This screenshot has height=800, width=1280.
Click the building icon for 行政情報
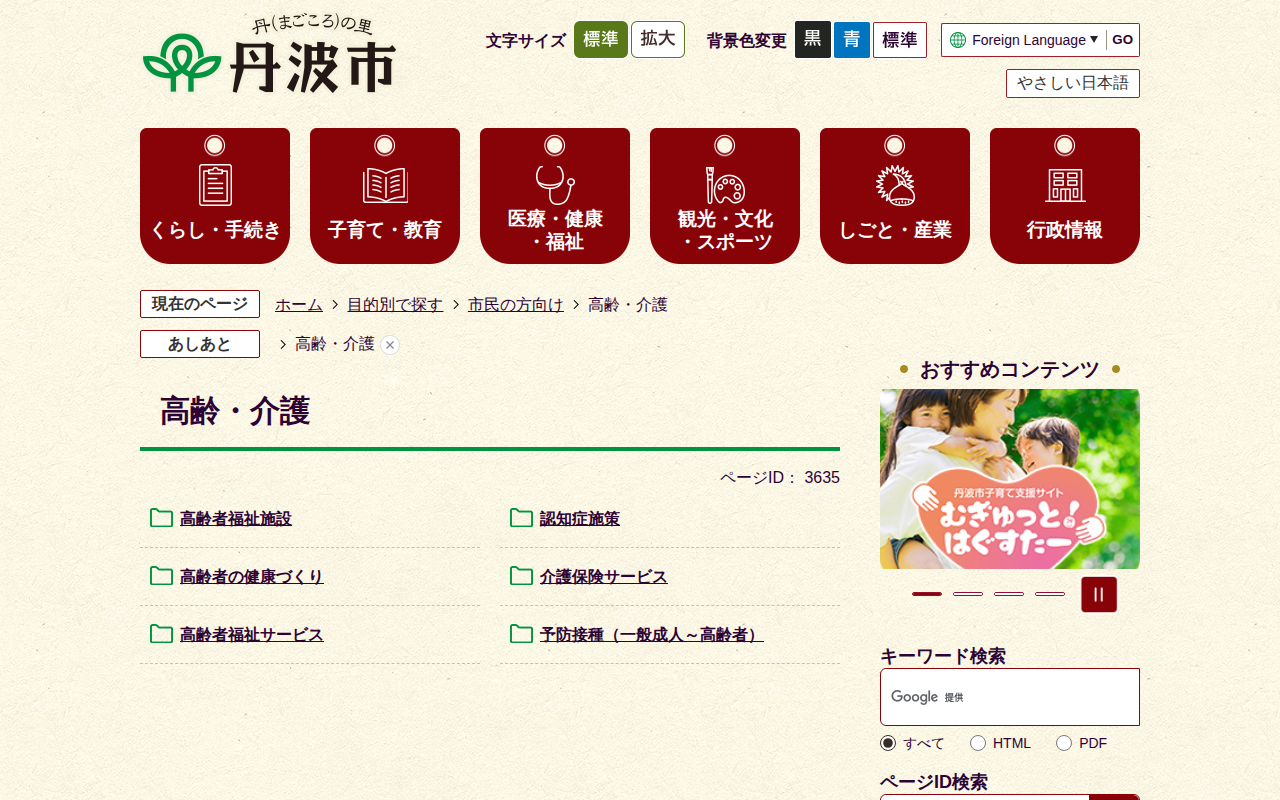tap(1065, 185)
